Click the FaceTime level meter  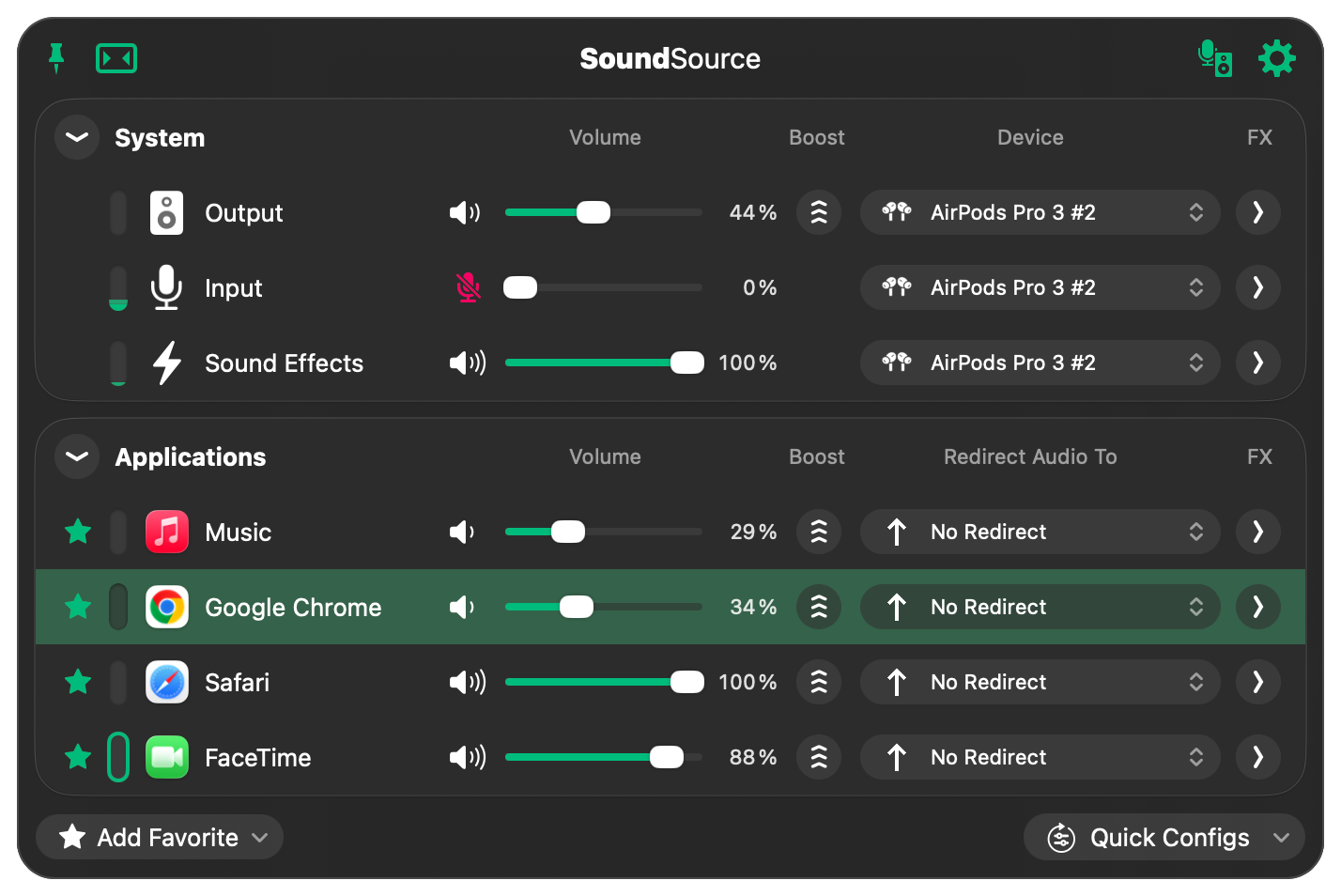pos(118,757)
